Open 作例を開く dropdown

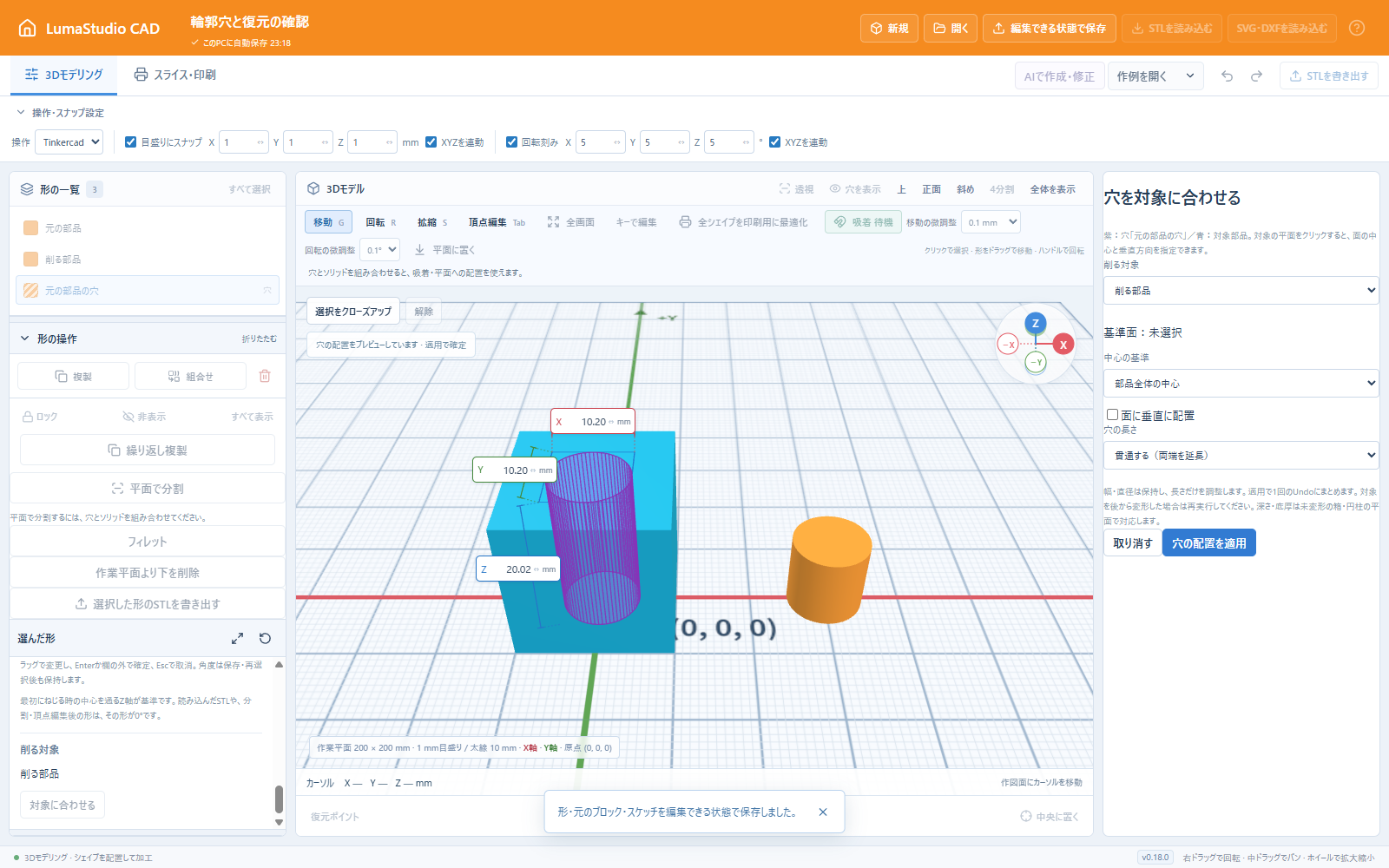(x=1155, y=76)
